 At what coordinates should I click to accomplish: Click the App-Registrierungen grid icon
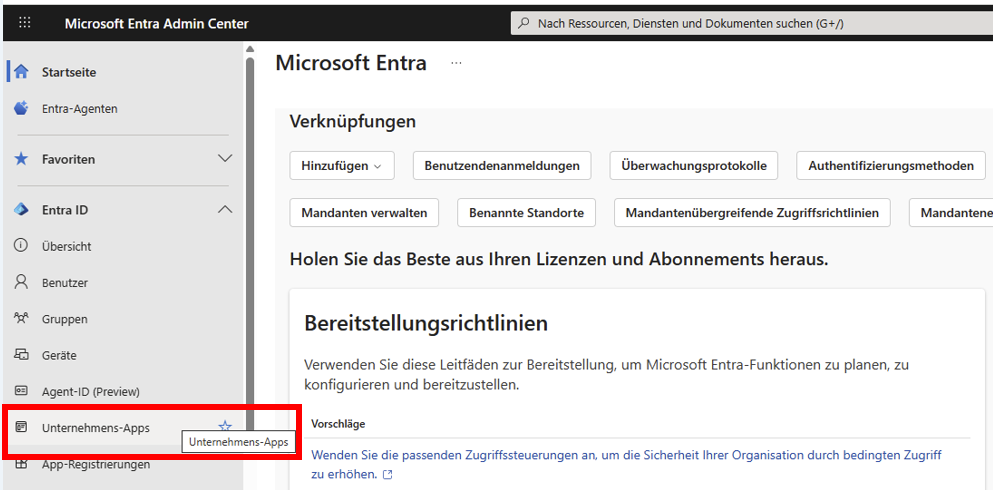tap(21, 464)
